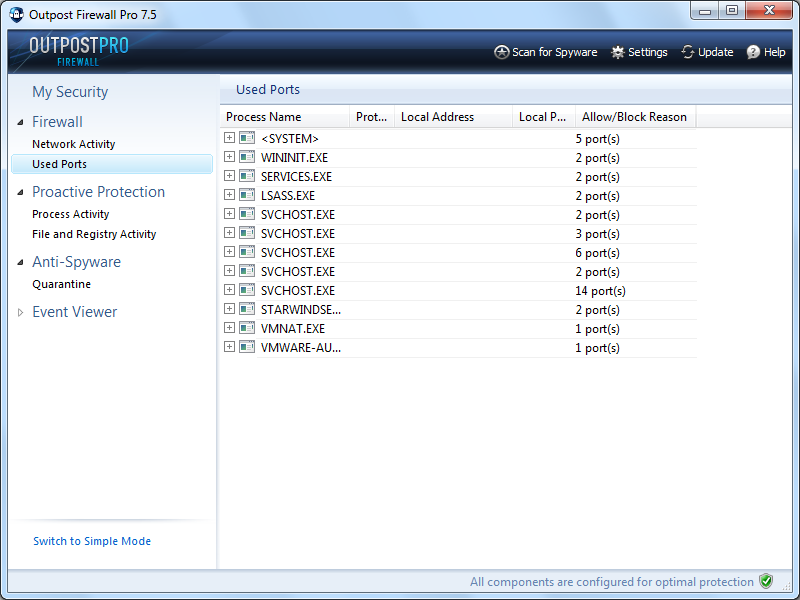This screenshot has height=600, width=800.
Task: Switch to Simple Mode
Action: (92, 541)
